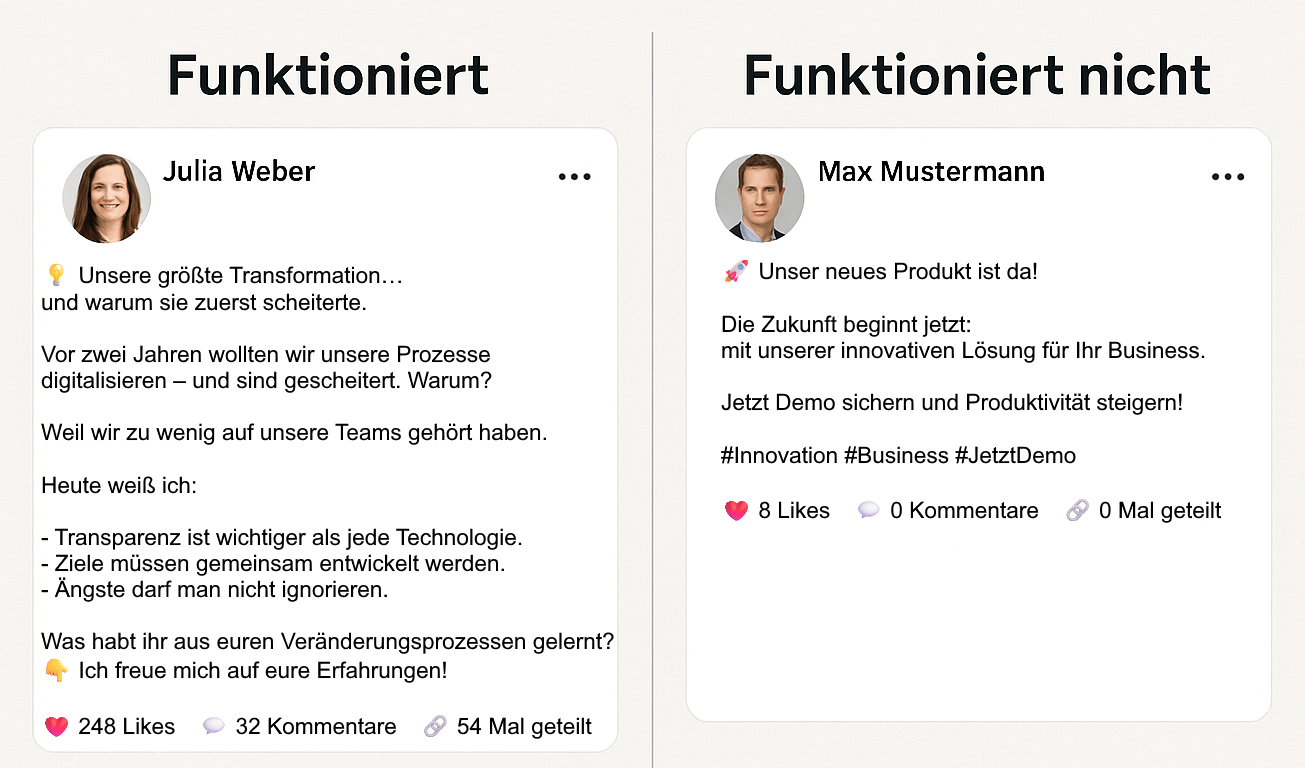Click the name Max Mustermann
The image size is (1305, 768).
931,172
